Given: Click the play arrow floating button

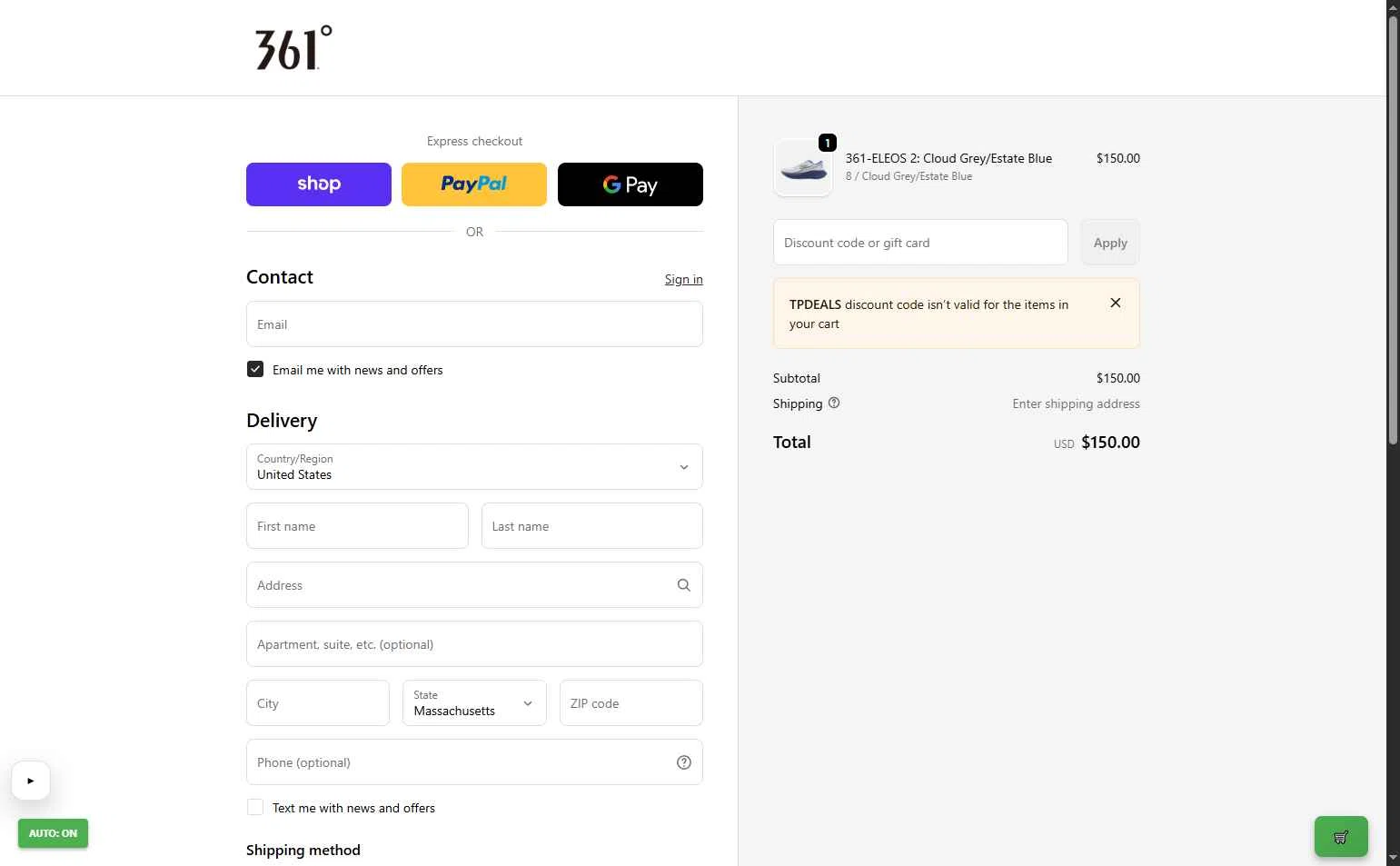Looking at the screenshot, I should [x=31, y=781].
